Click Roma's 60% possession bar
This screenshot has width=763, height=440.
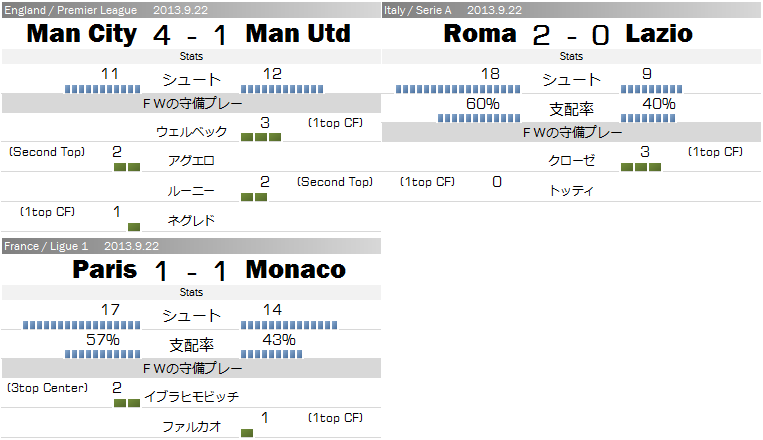479,118
